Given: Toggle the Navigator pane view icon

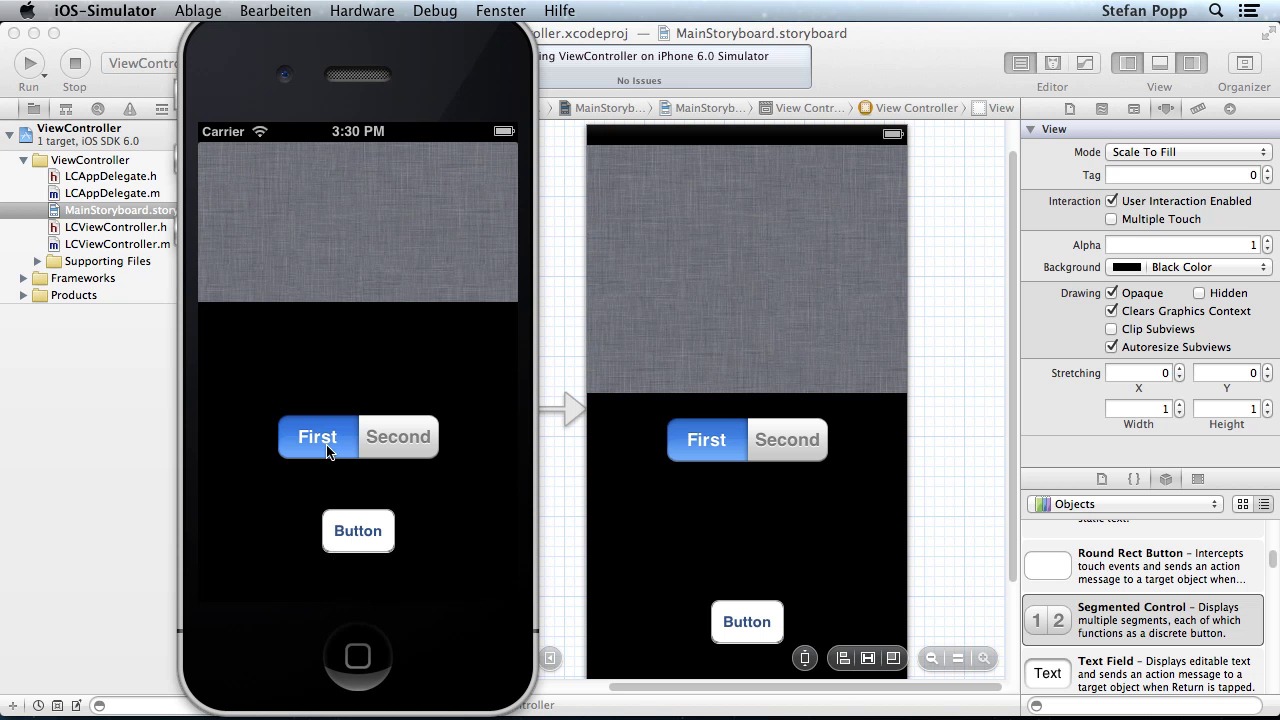Looking at the screenshot, I should pos(1128,63).
